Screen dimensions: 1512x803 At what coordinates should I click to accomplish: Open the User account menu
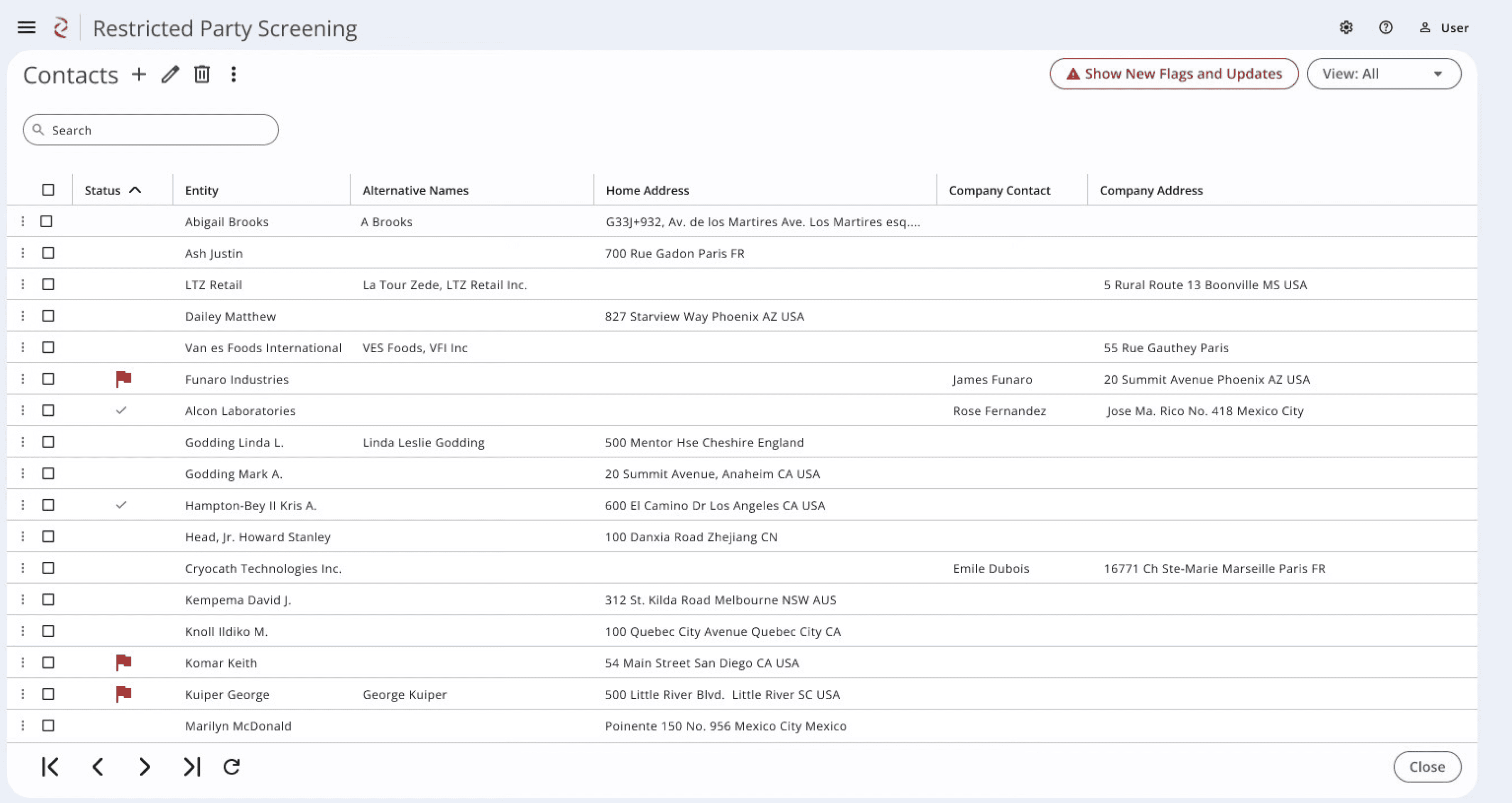1444,27
